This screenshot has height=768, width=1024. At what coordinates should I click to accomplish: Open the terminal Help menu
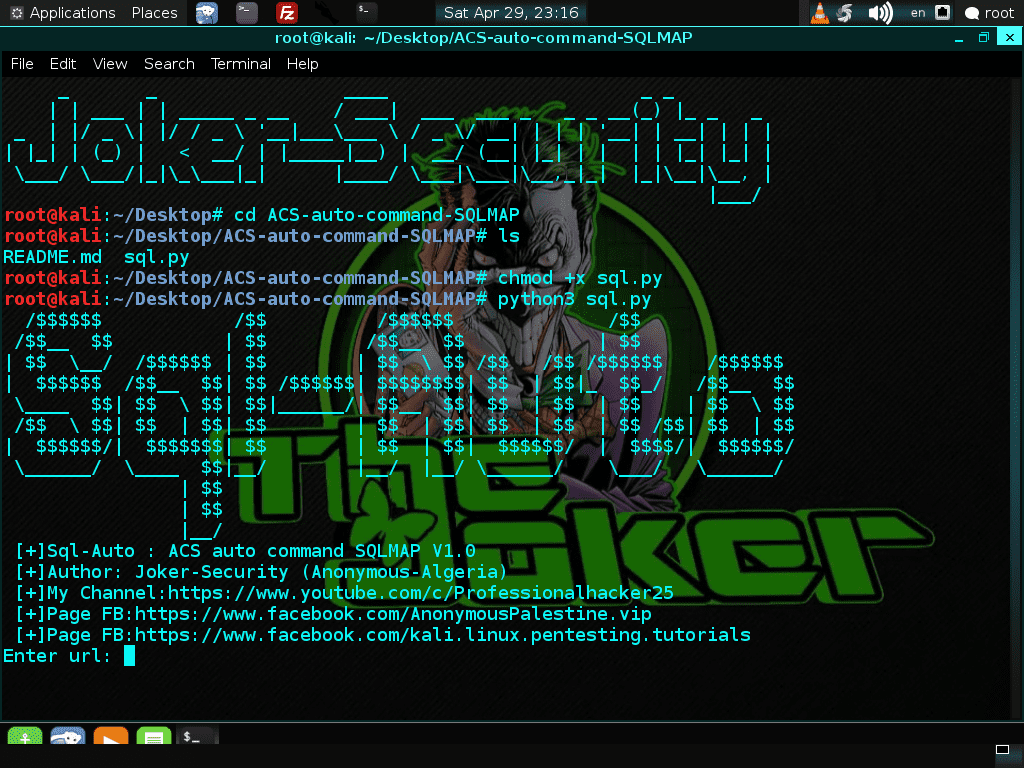pos(302,63)
